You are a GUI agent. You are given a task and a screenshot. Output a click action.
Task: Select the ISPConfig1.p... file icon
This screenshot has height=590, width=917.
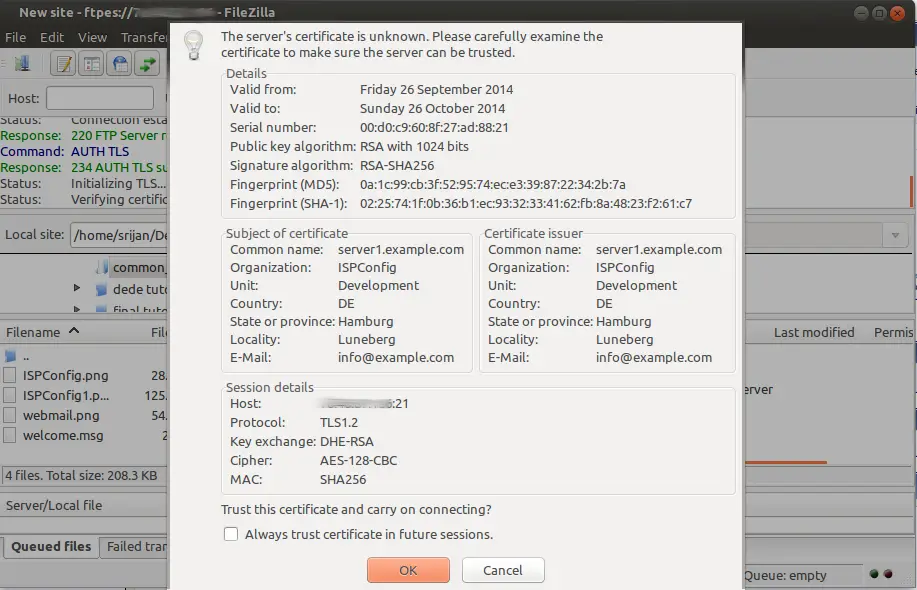[x=9, y=395]
